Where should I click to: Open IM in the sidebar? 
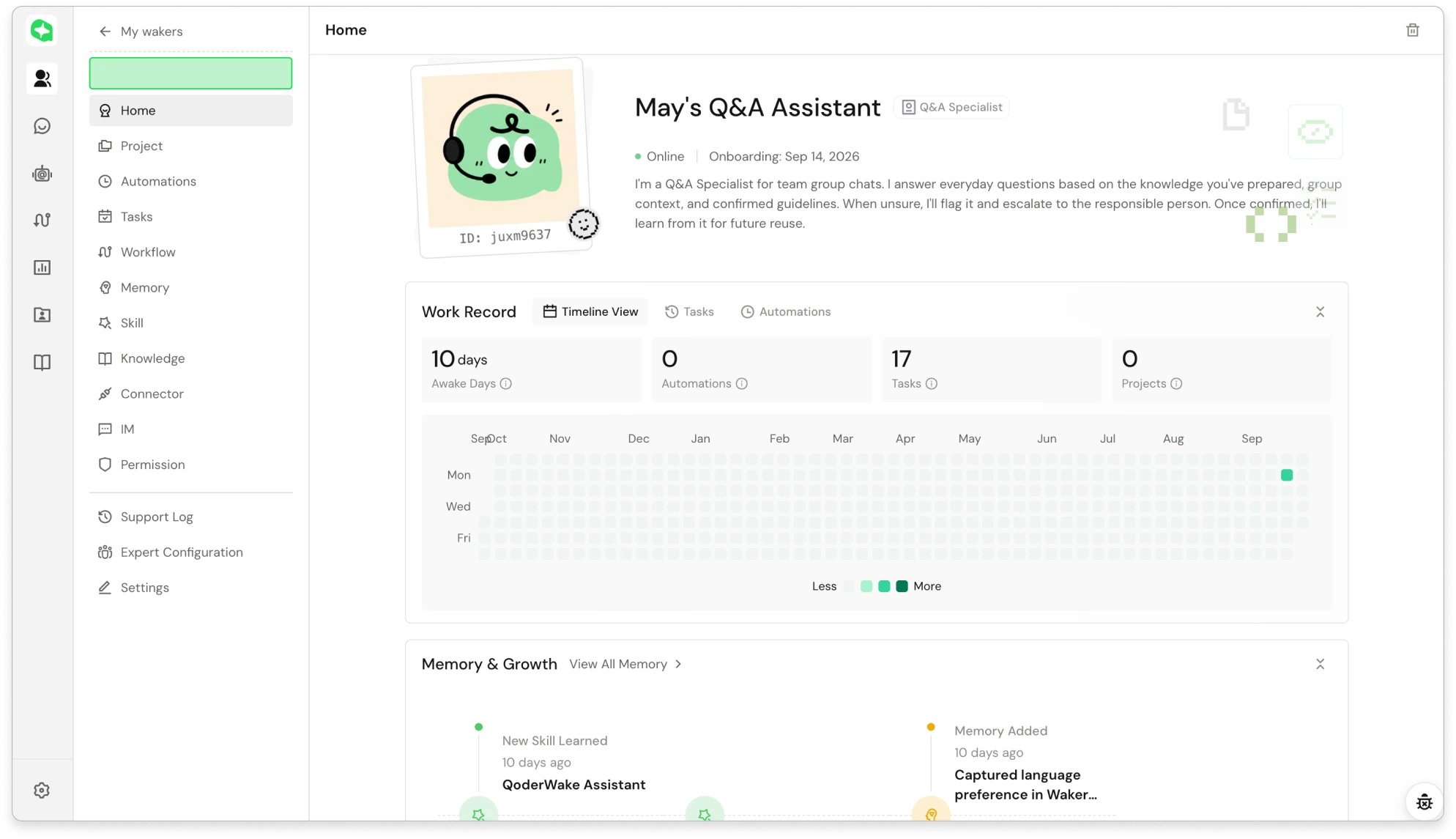[x=190, y=429]
